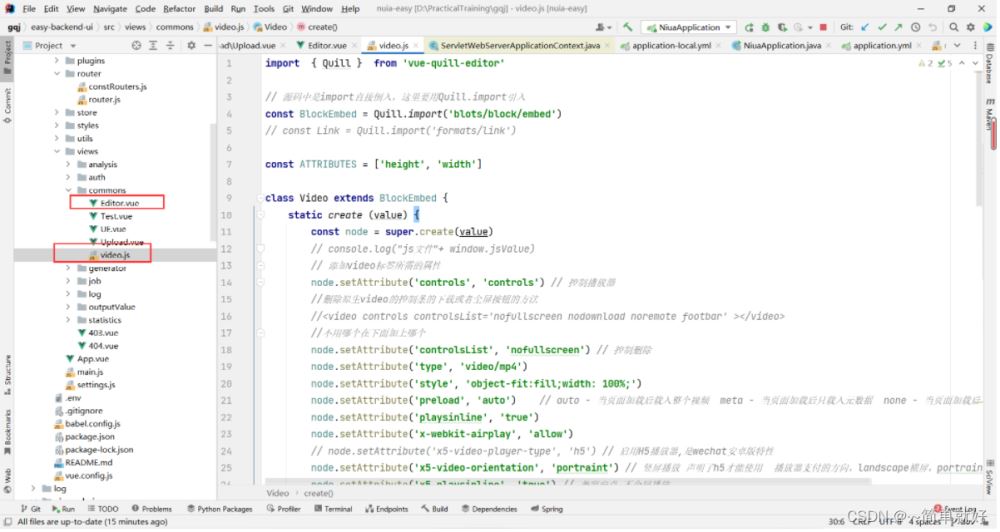Viewport: 1000px width, 532px height.
Task: Click the Build project hammer icon
Action: click(627, 27)
